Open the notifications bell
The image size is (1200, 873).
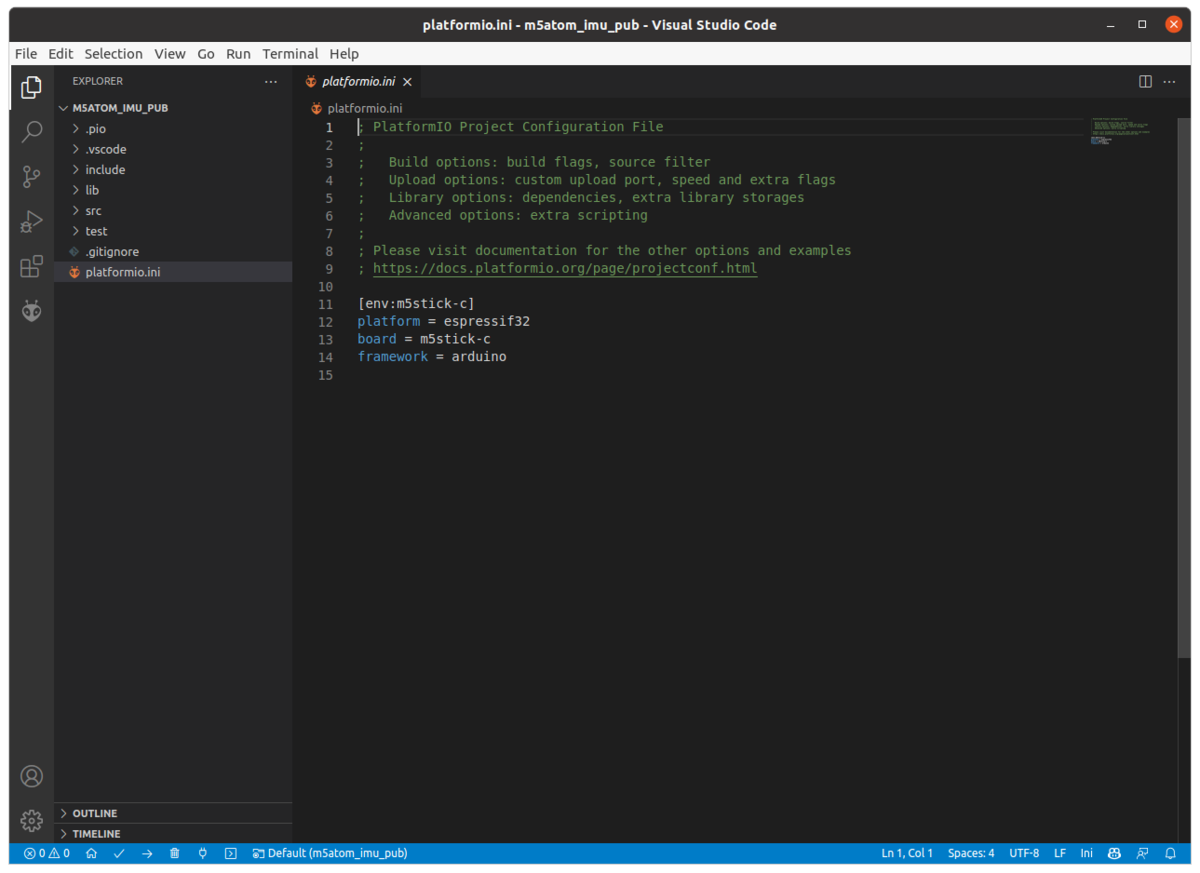(x=1170, y=853)
